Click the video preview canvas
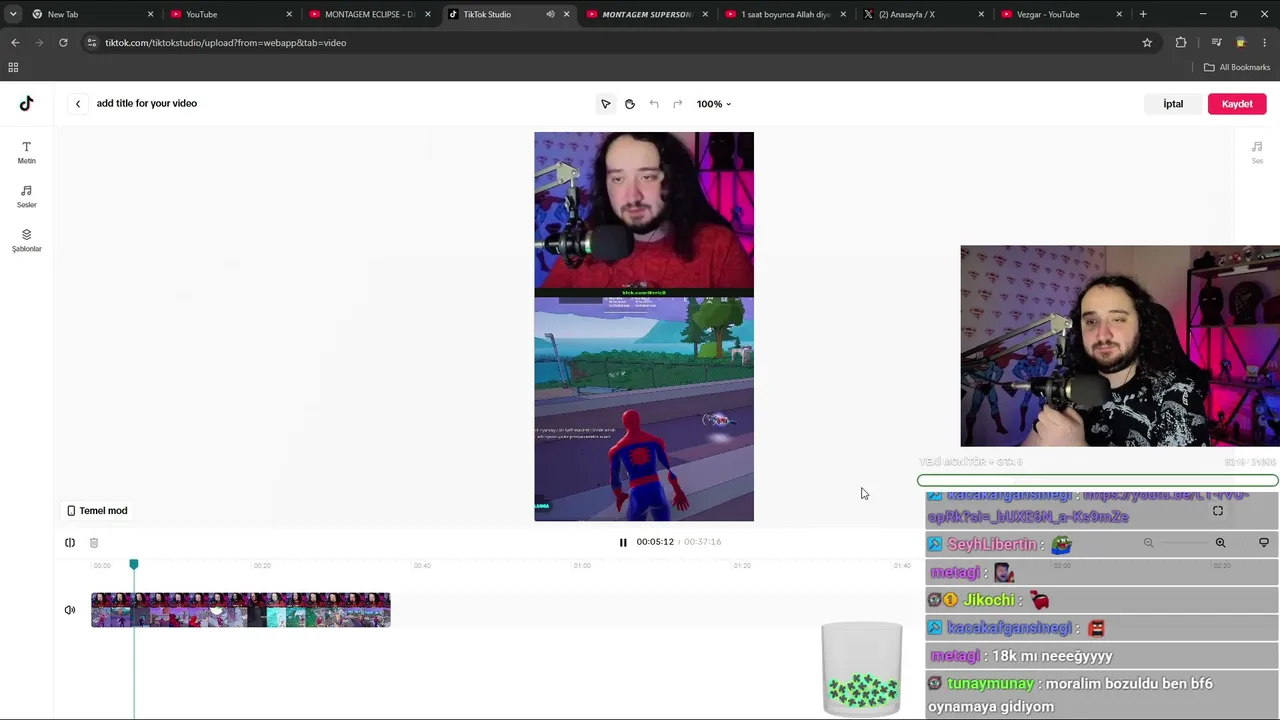The height and width of the screenshot is (720, 1280). click(x=644, y=326)
